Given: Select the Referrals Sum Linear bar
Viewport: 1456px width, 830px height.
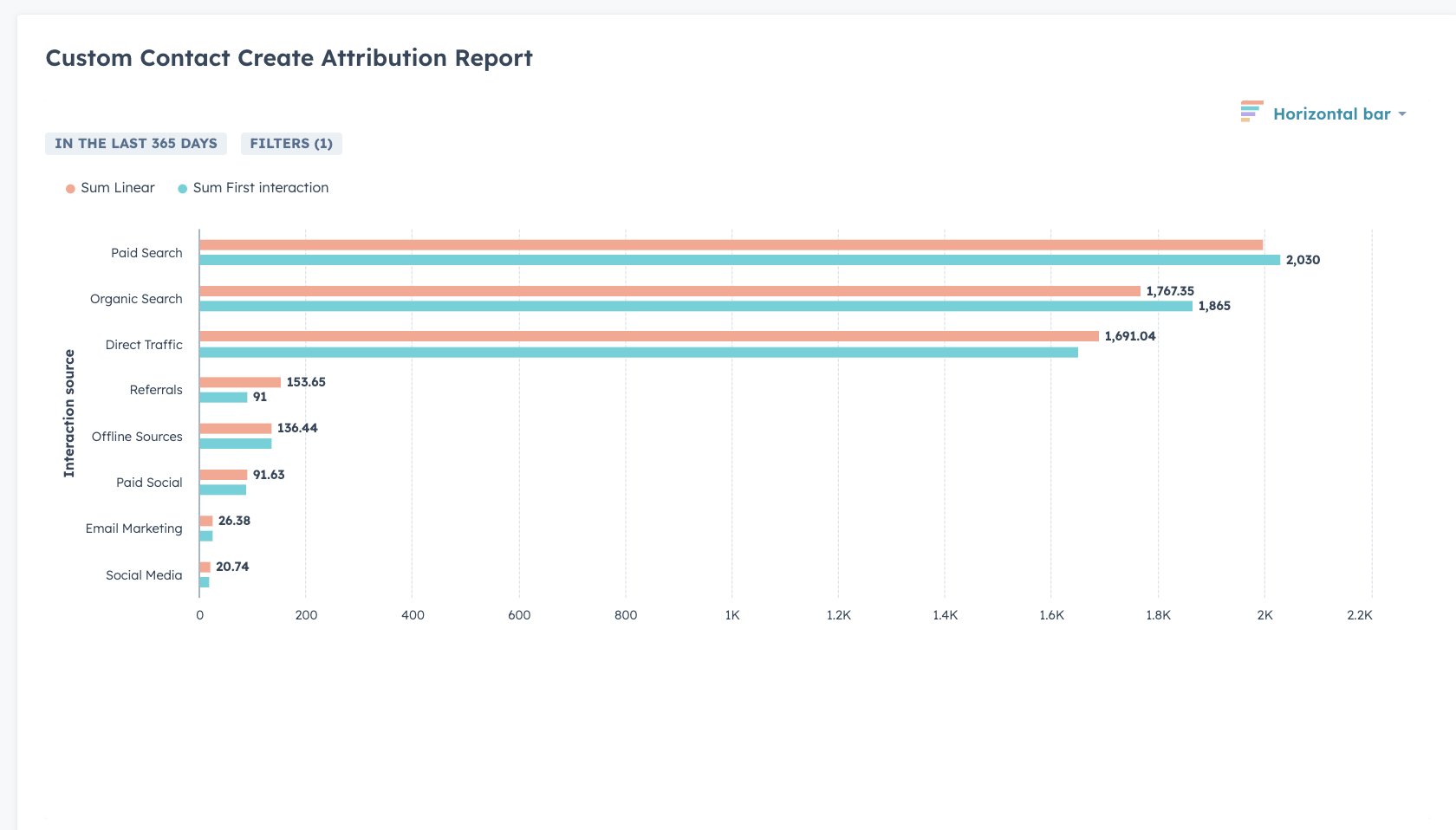Looking at the screenshot, I should pos(240,382).
